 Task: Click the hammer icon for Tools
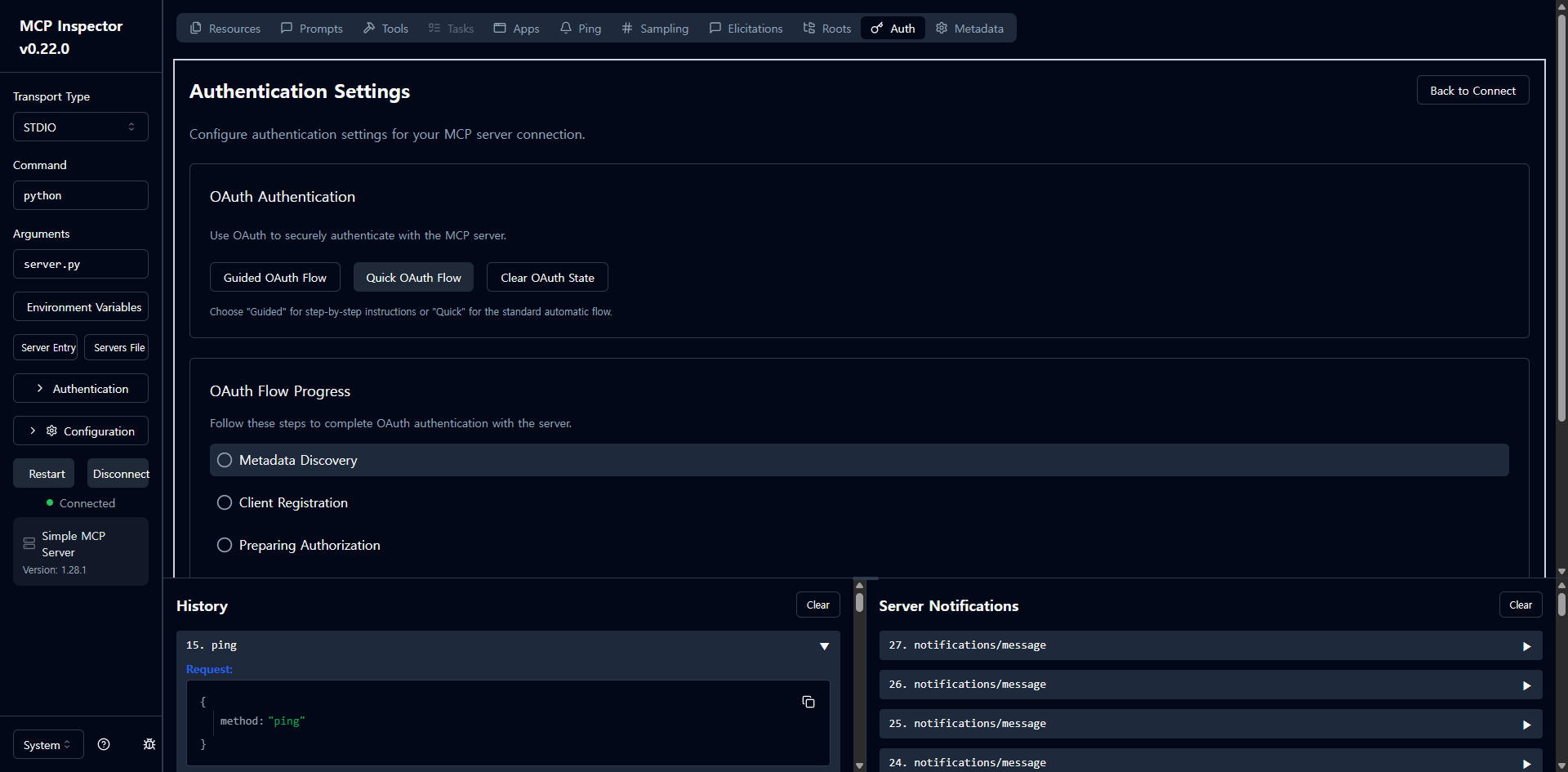tap(369, 28)
